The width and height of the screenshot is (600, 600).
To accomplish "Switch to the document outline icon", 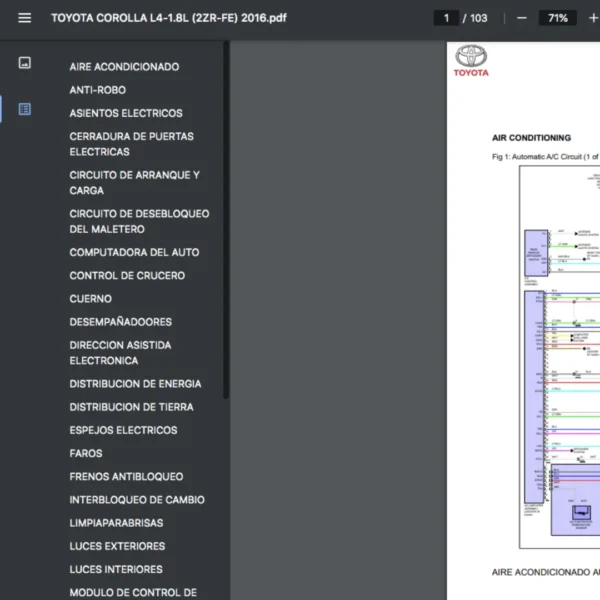I will 24,109.
